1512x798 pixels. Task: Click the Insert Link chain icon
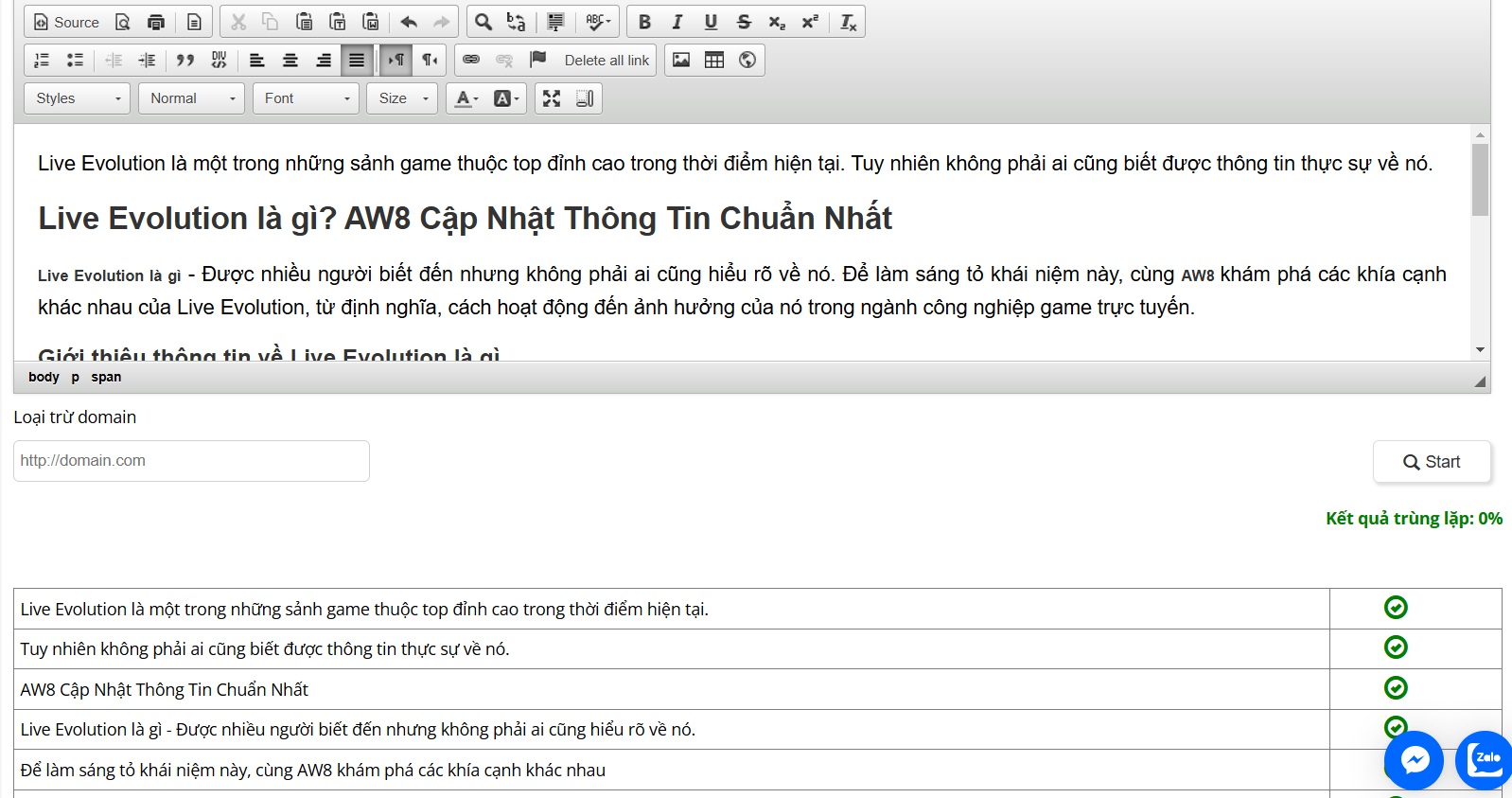click(471, 60)
